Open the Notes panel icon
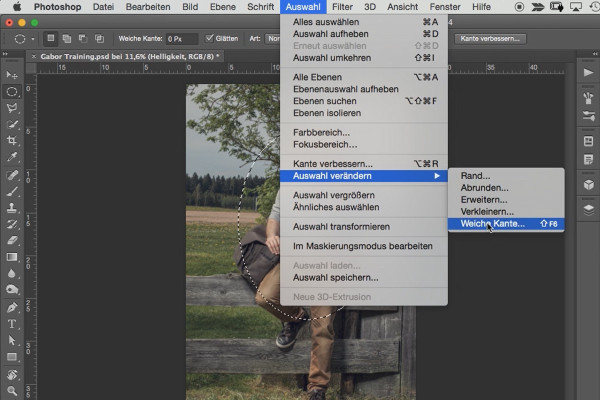 click(588, 159)
